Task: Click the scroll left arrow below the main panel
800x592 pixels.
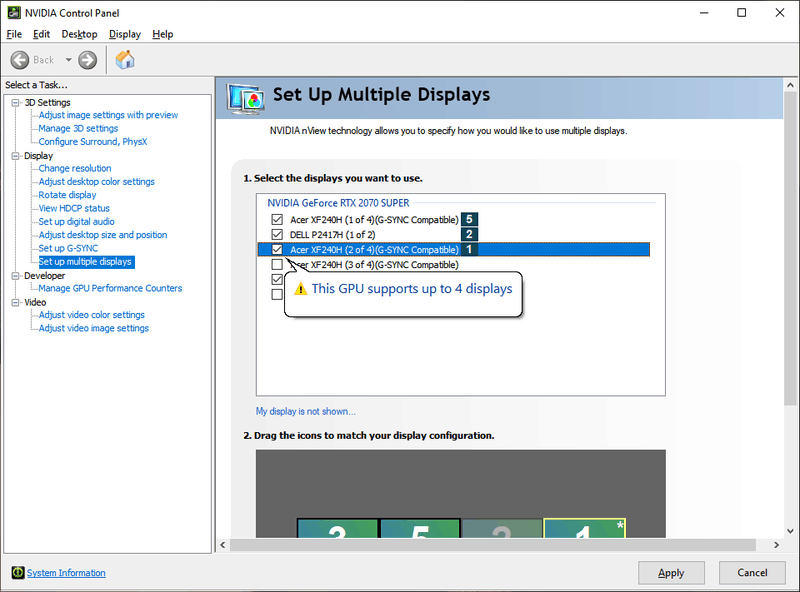Action: pyautogui.click(x=223, y=545)
